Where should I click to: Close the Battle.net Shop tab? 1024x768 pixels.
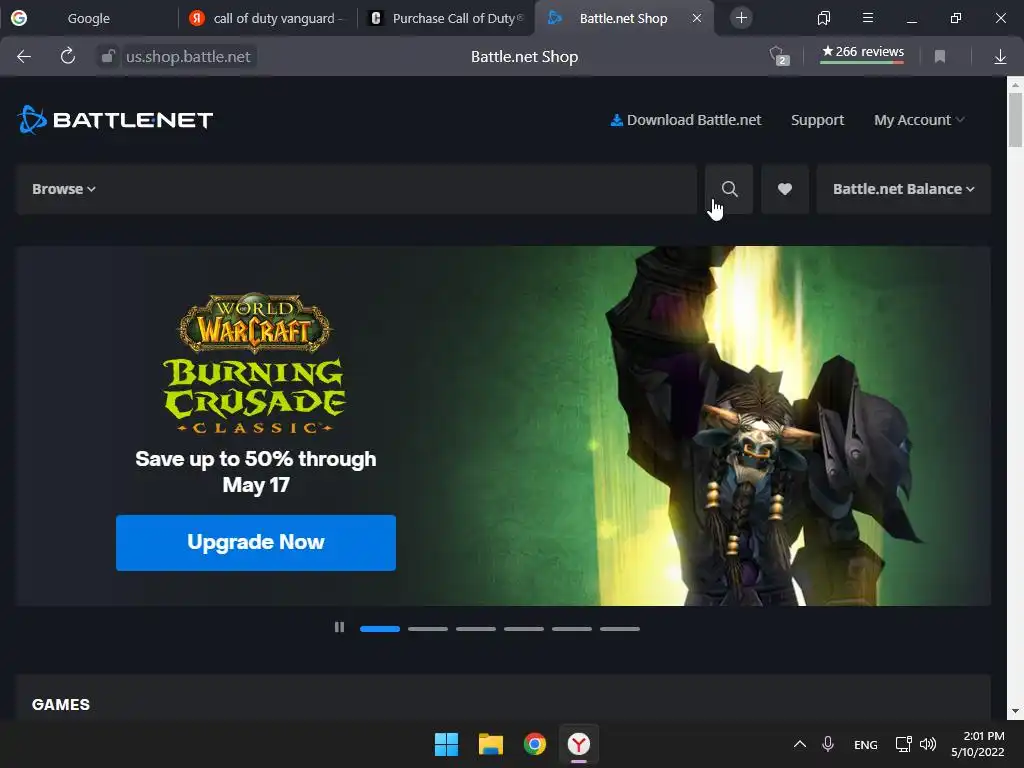[697, 18]
